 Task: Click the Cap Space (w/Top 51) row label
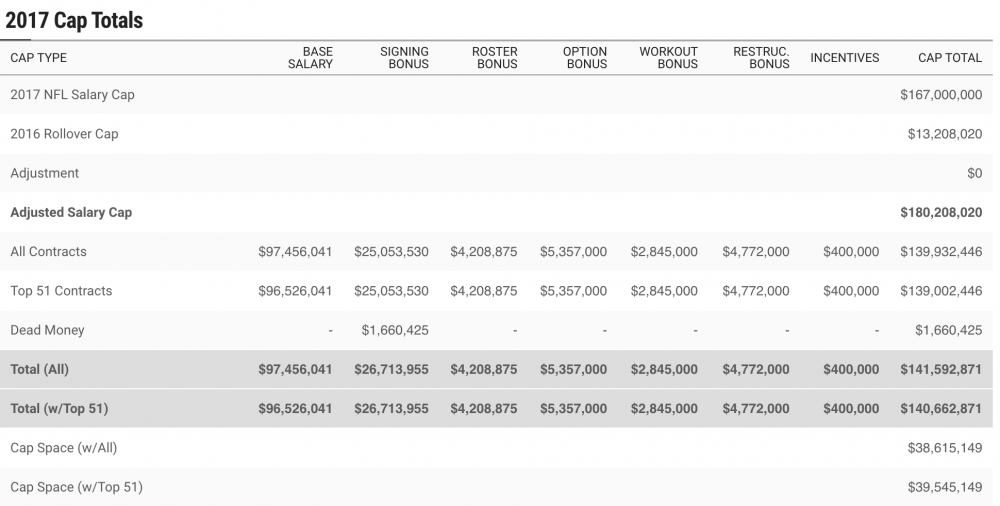pyautogui.click(x=77, y=487)
